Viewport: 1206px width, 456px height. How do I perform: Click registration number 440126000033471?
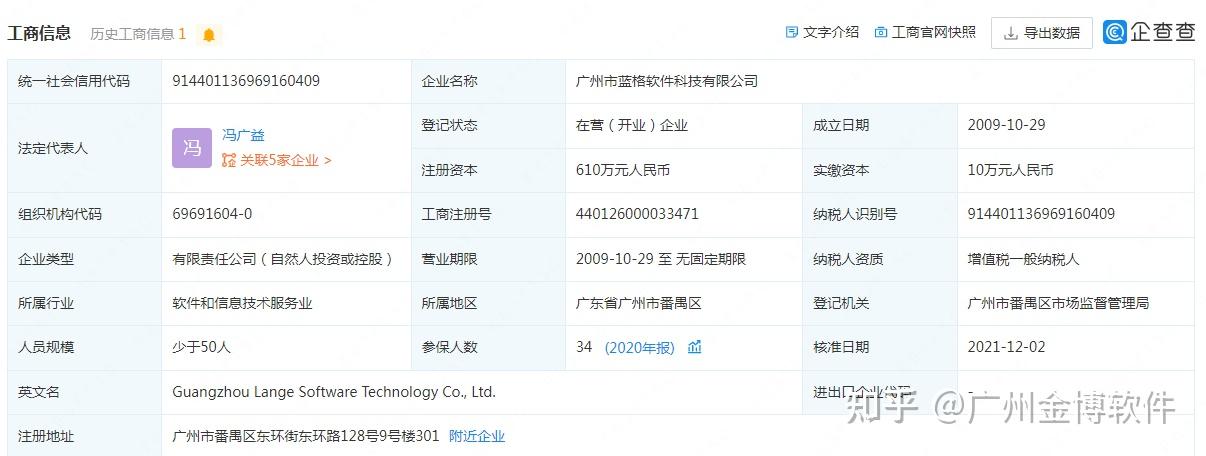pos(637,214)
